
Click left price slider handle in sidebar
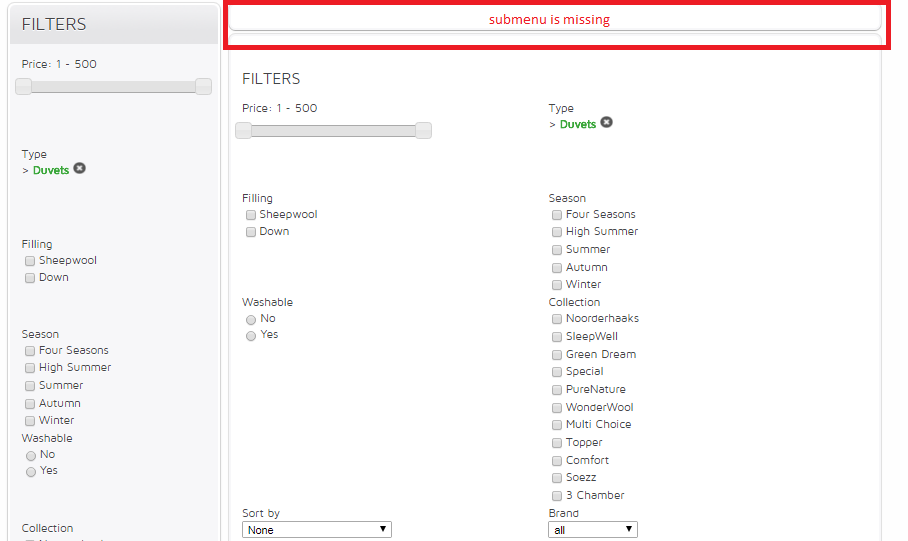point(23,87)
